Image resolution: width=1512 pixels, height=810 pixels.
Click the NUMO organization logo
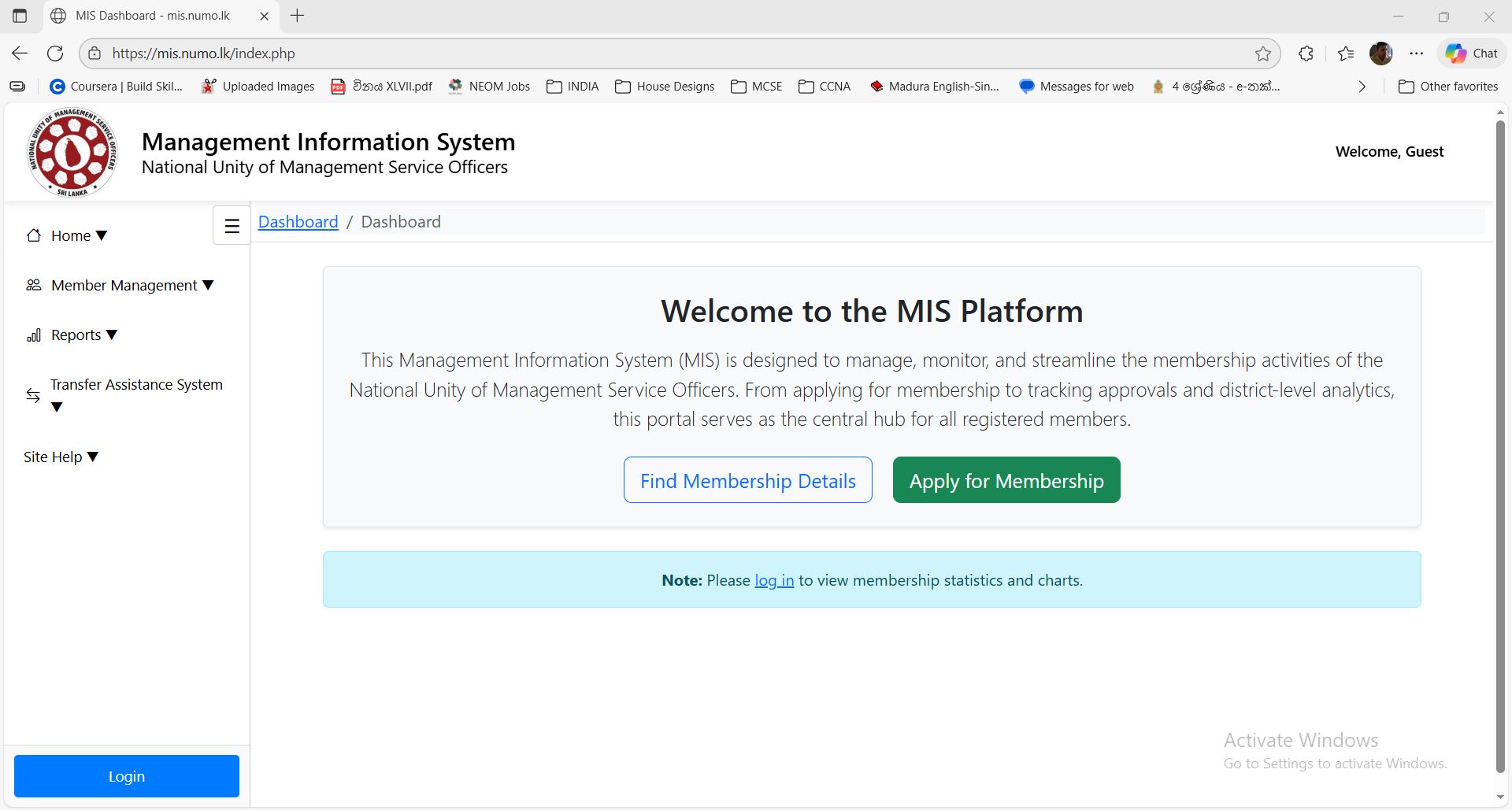72,152
